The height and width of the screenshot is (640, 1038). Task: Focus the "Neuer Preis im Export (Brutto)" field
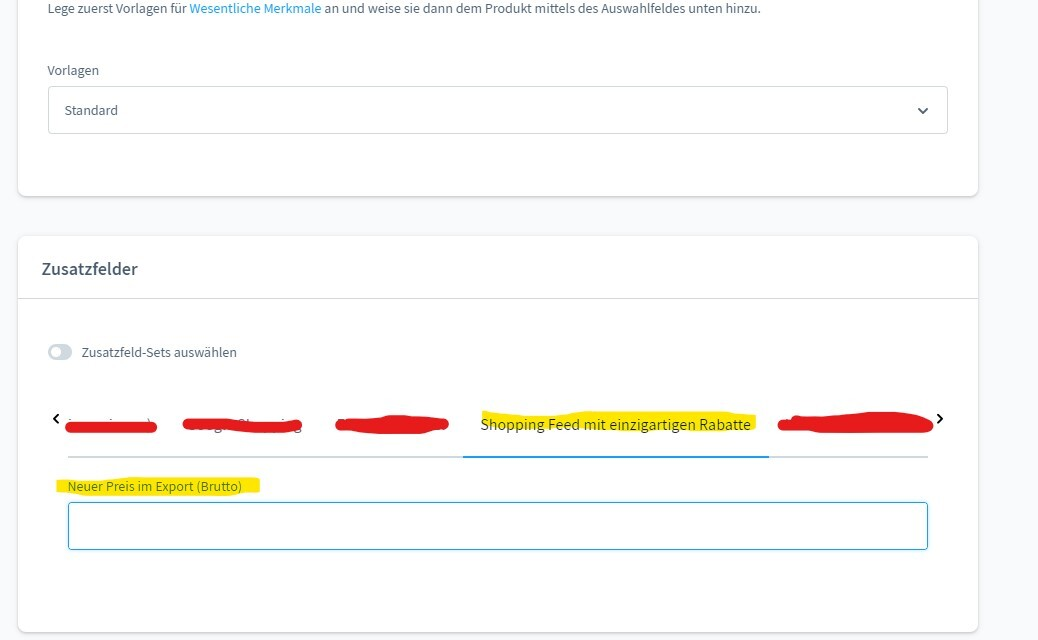coord(498,524)
